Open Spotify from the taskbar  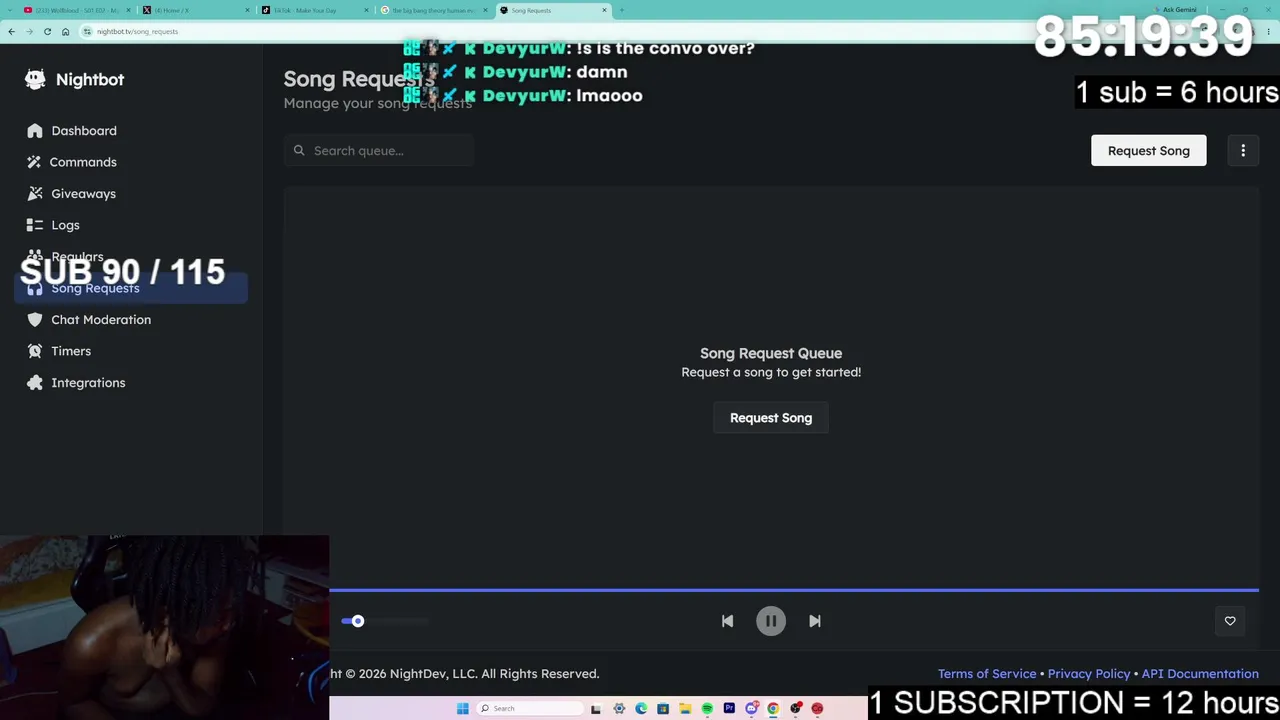tap(707, 709)
